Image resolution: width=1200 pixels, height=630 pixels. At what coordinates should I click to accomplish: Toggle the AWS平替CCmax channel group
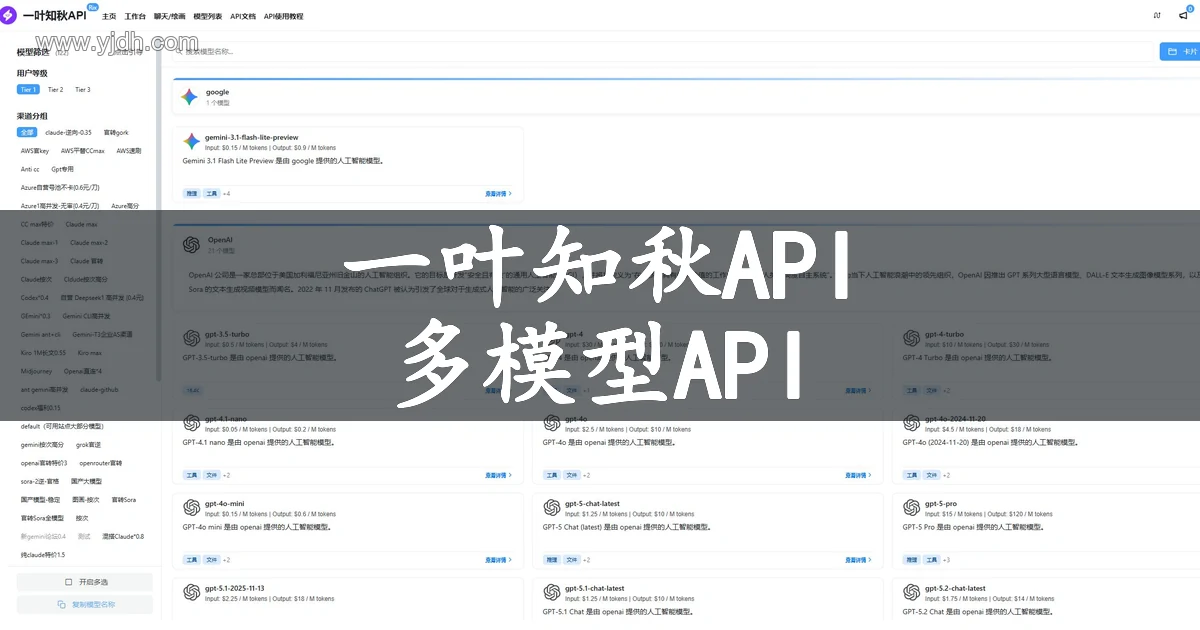[83, 151]
